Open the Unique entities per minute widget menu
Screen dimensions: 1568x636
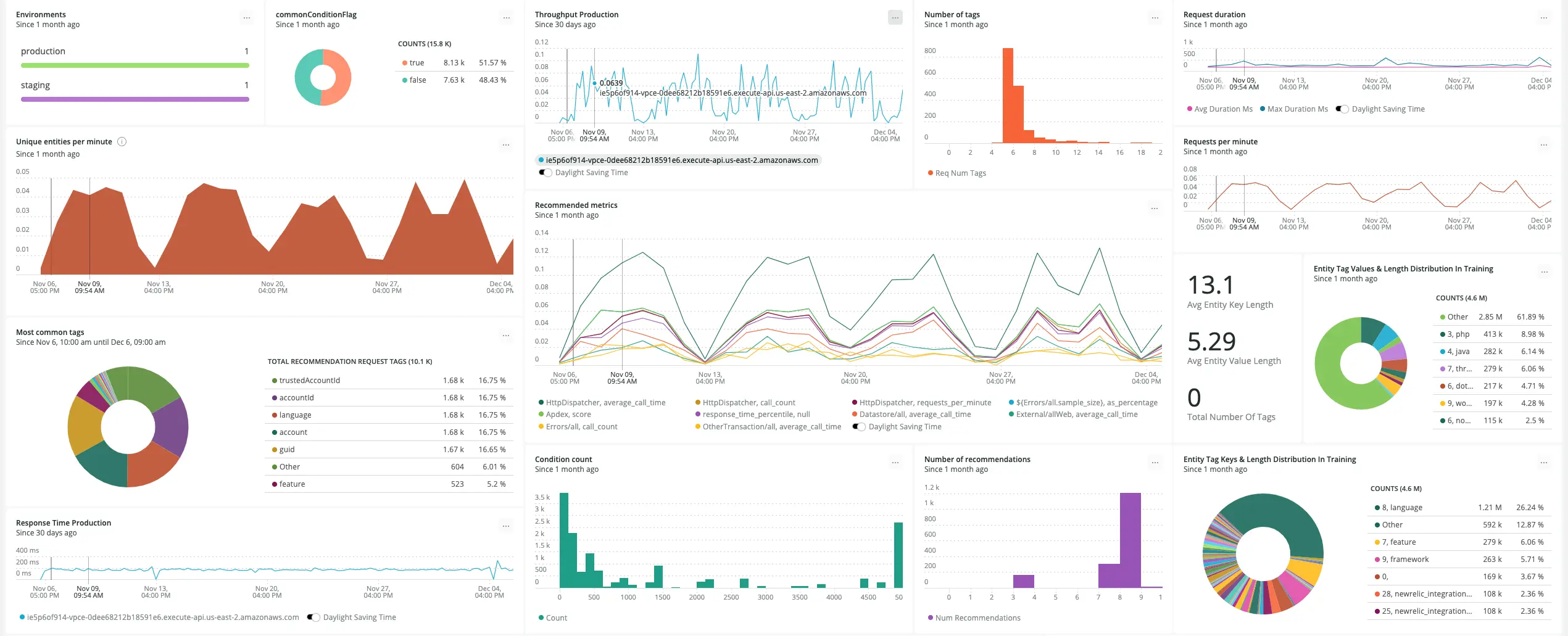click(x=506, y=145)
